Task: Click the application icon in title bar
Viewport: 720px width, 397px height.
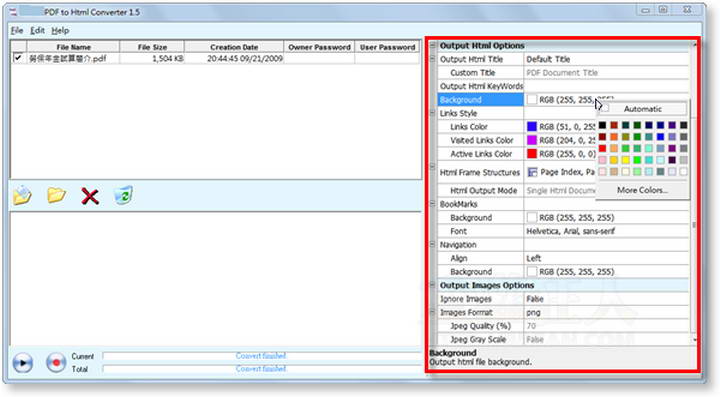Action: (x=14, y=12)
